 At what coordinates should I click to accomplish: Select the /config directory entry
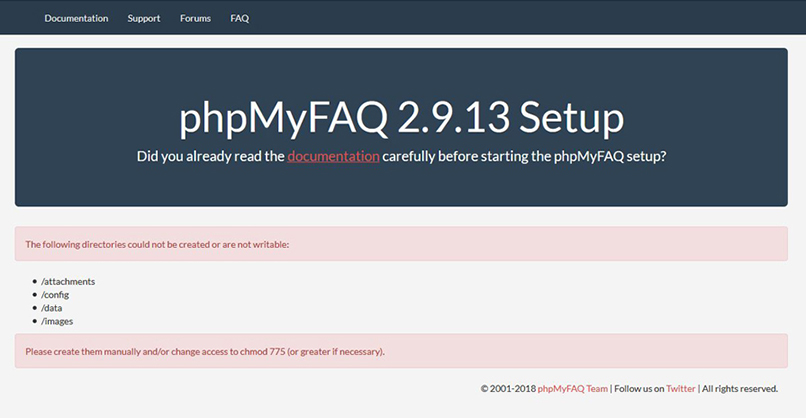pos(55,295)
